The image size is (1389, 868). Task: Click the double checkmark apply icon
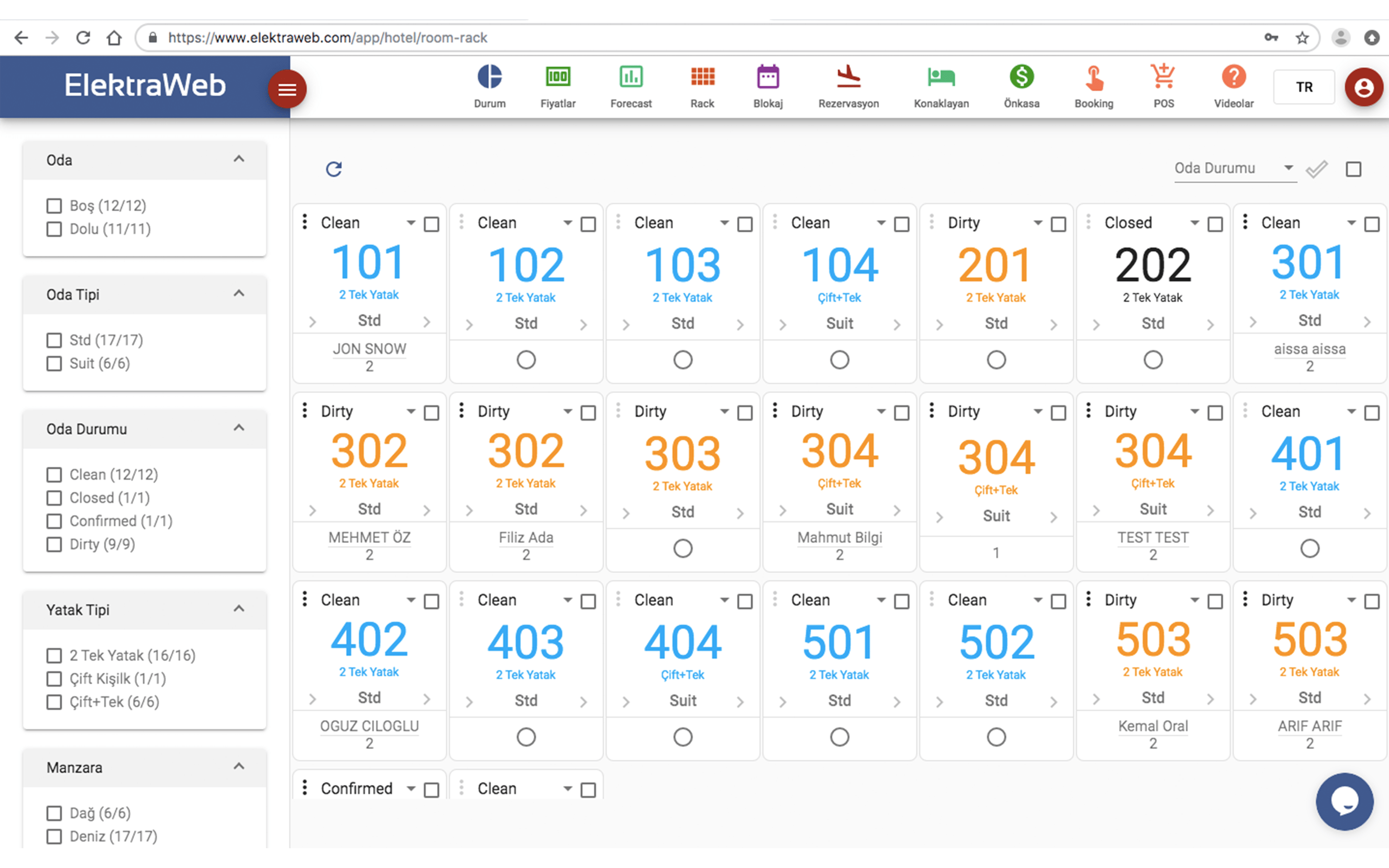coord(1317,169)
